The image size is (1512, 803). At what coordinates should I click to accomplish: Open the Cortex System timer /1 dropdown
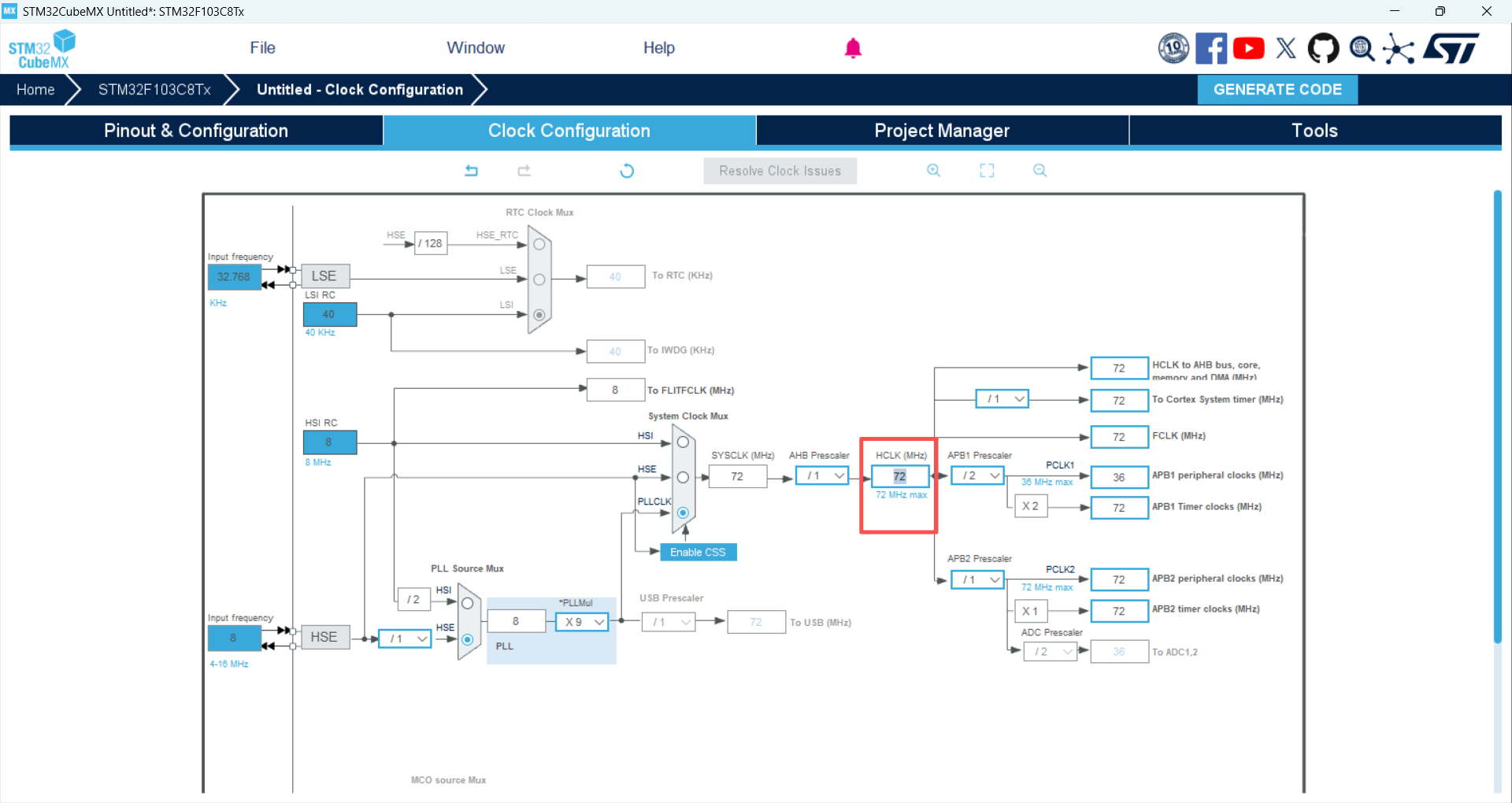click(x=1002, y=399)
